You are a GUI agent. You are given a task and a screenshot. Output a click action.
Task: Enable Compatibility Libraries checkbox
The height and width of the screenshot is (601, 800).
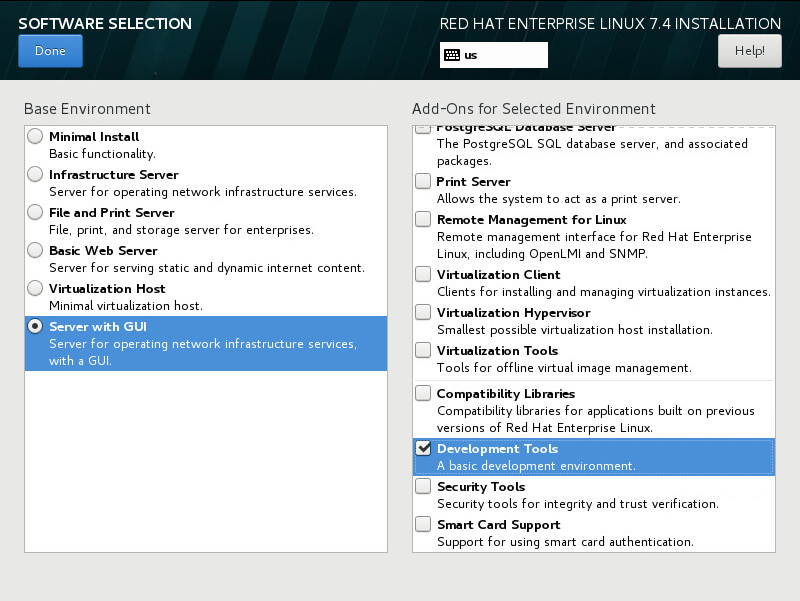click(x=423, y=393)
